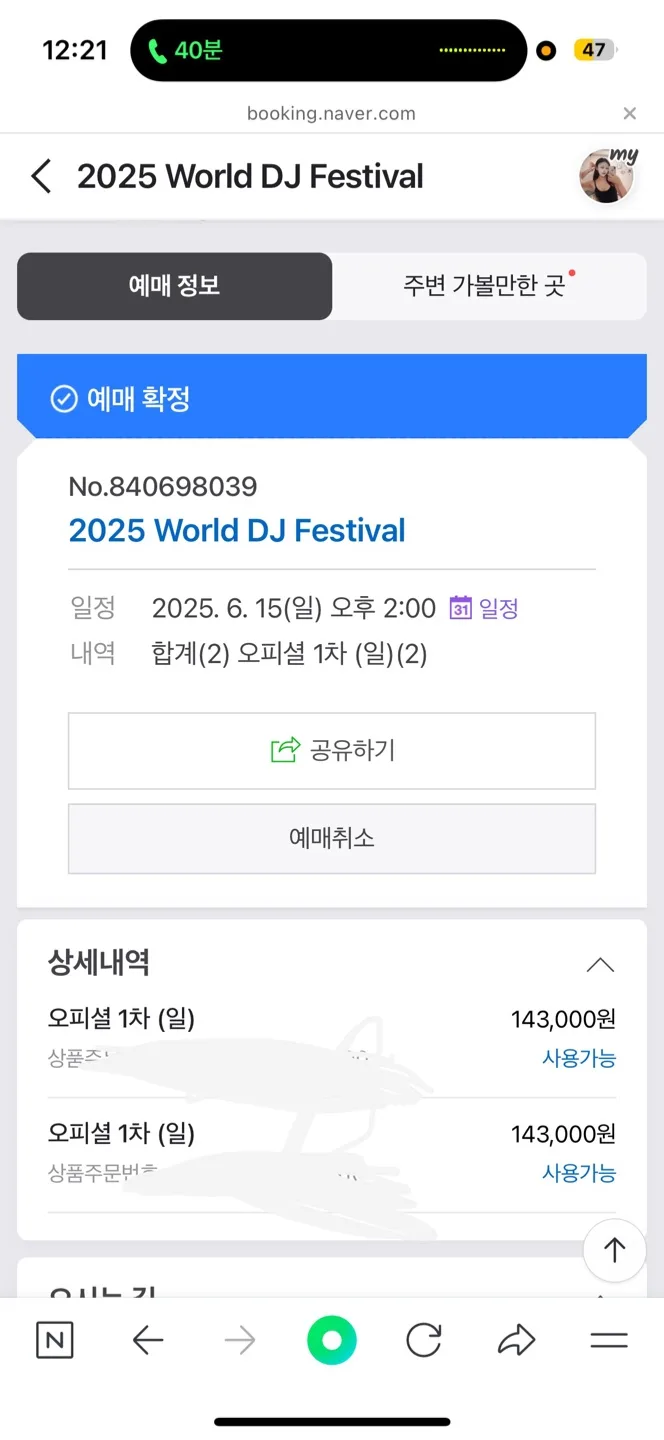
Task: Share the page with the curved arrow icon
Action: click(x=516, y=1341)
